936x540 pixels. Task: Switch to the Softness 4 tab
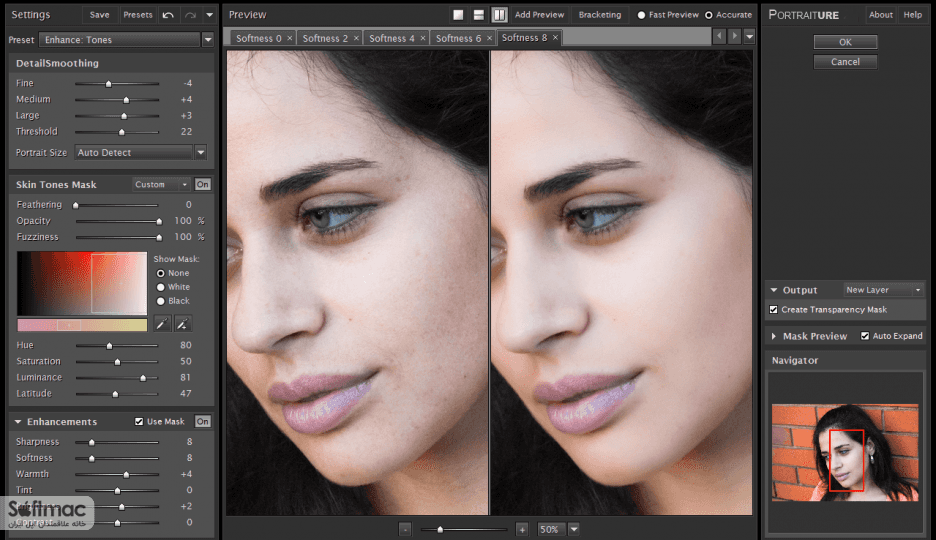click(392, 38)
